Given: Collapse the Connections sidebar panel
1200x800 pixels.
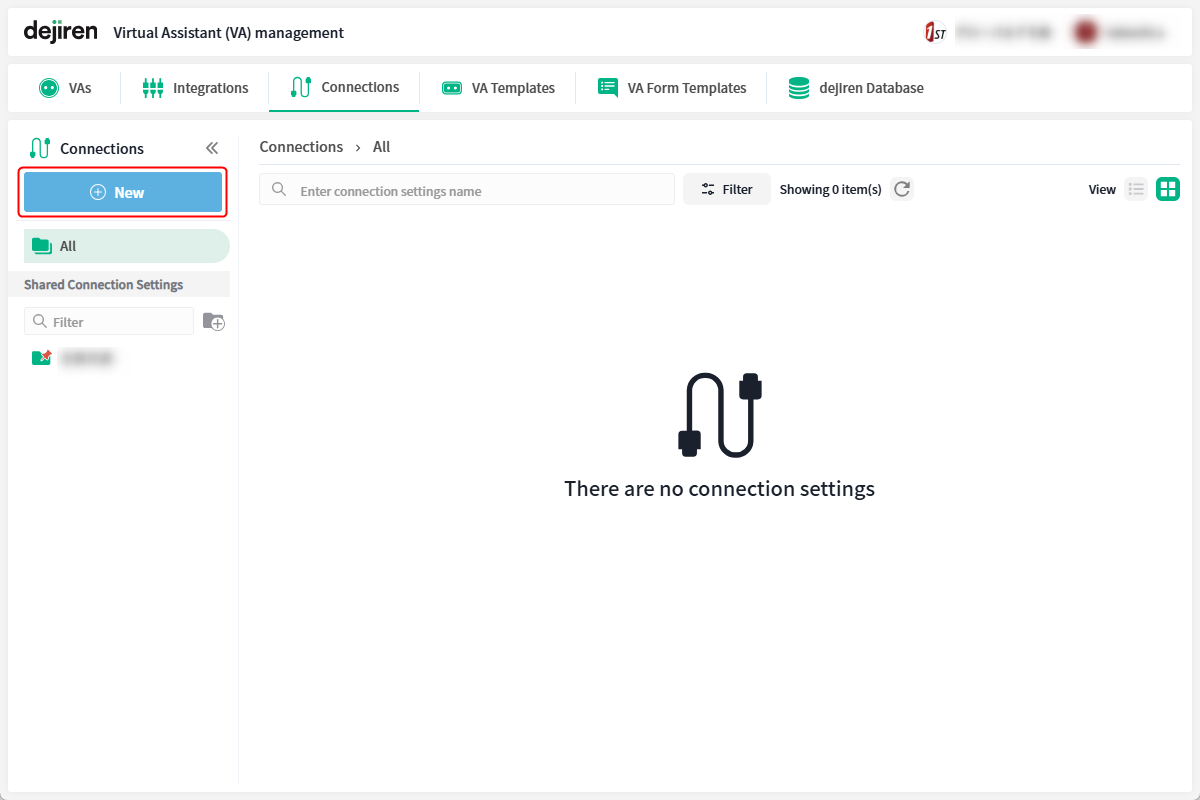Looking at the screenshot, I should click(x=212, y=148).
